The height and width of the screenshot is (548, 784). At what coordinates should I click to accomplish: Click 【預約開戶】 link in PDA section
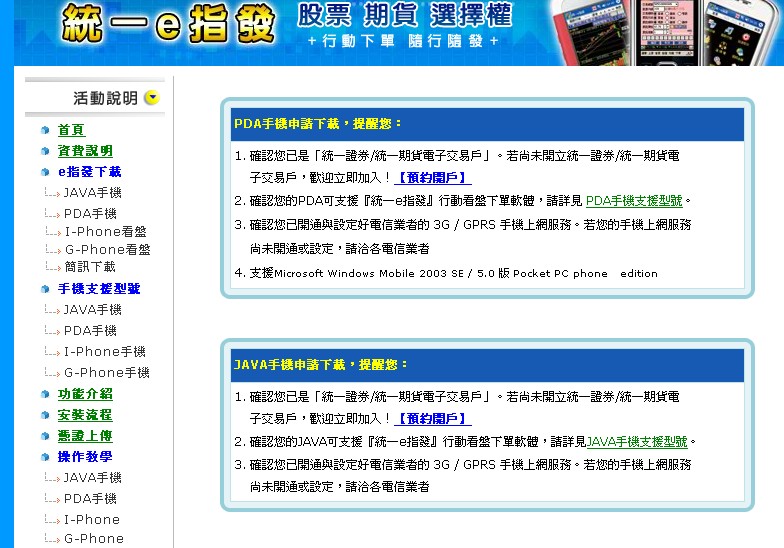[x=433, y=178]
